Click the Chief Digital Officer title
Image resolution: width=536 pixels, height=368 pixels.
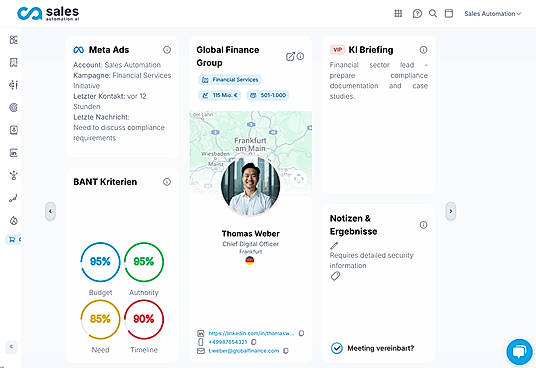coord(251,244)
